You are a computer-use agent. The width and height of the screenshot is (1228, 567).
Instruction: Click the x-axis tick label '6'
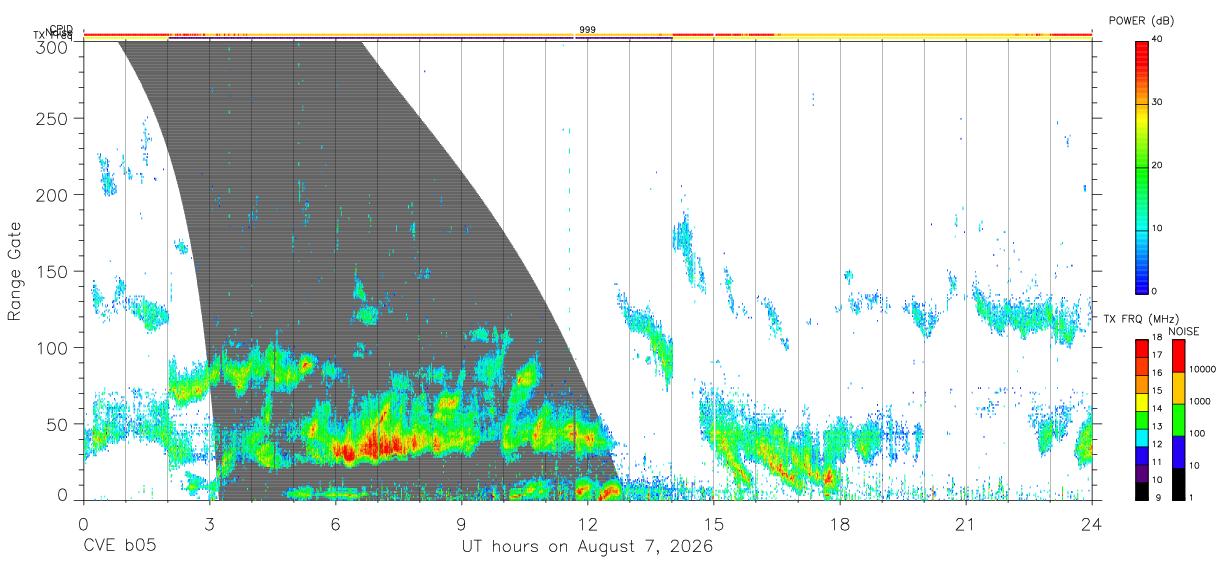335,524
